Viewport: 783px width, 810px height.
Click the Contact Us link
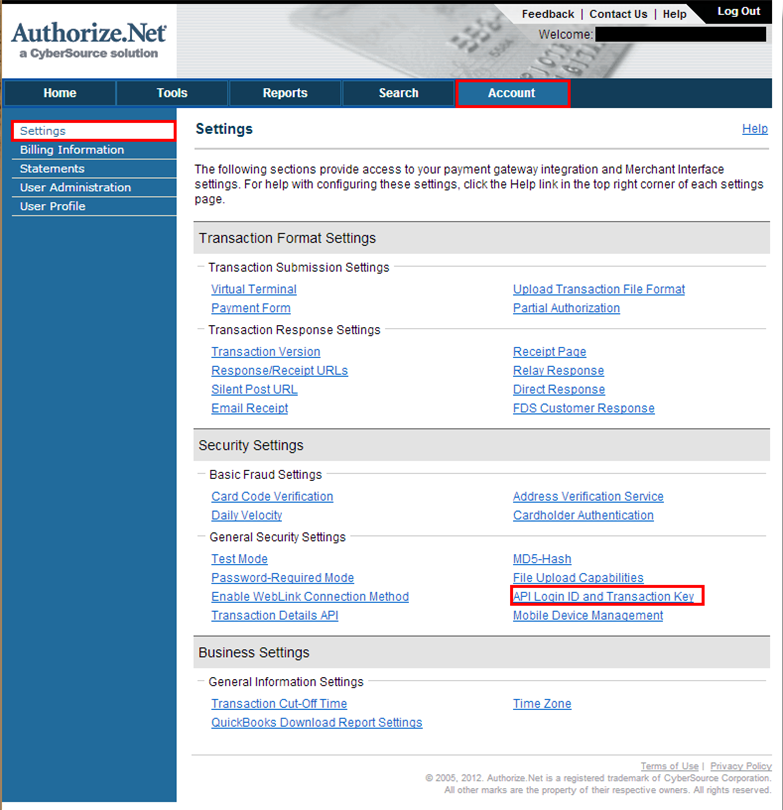[618, 14]
